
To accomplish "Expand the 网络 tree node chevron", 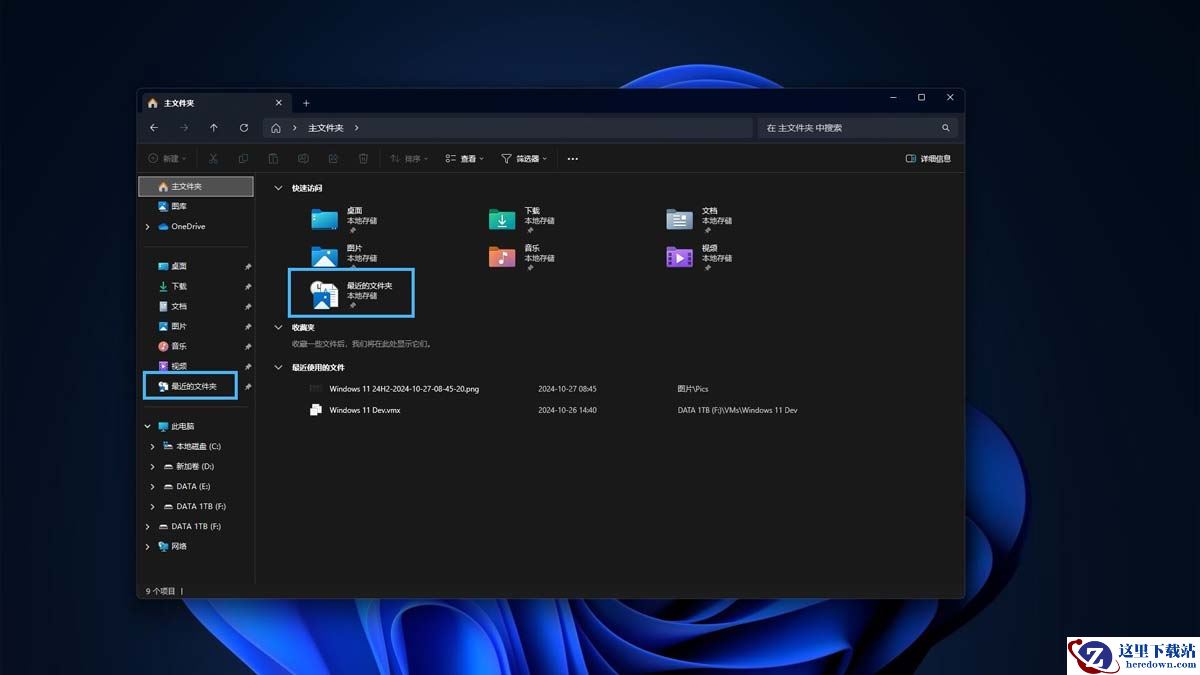I will click(x=148, y=546).
